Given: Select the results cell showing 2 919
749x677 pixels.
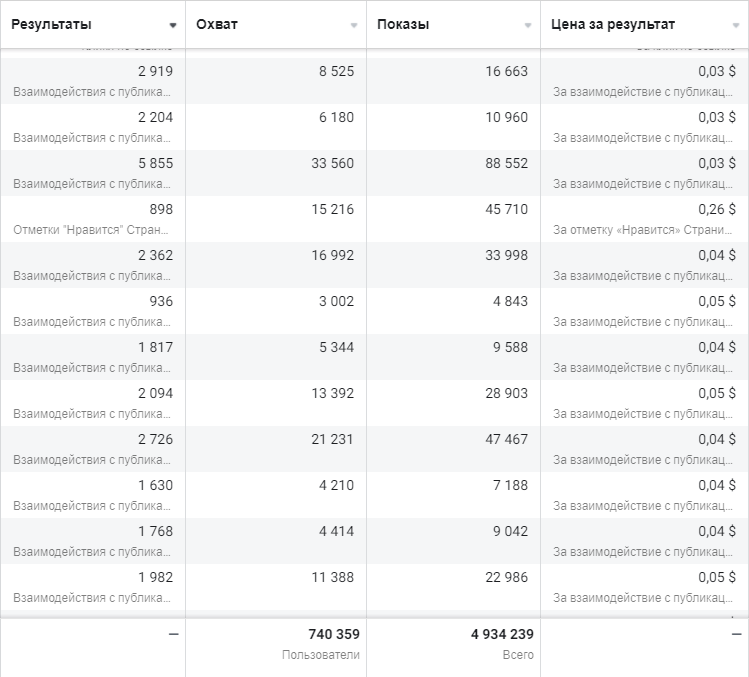Looking at the screenshot, I should pos(93,81).
